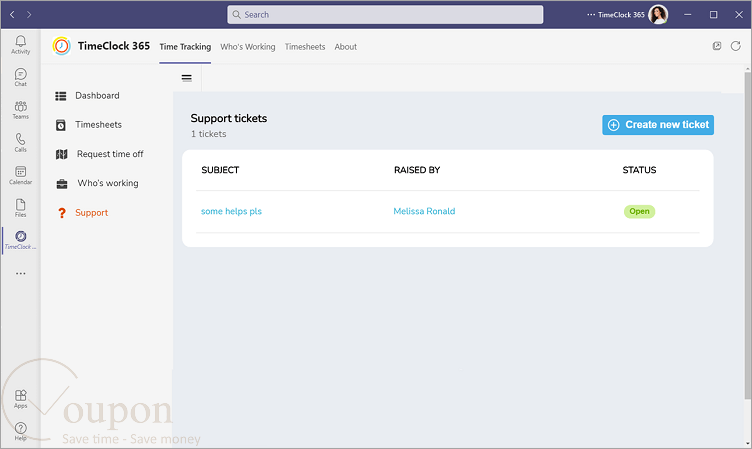Open Chat in the Teams sidebar
The height and width of the screenshot is (449, 752).
[21, 77]
